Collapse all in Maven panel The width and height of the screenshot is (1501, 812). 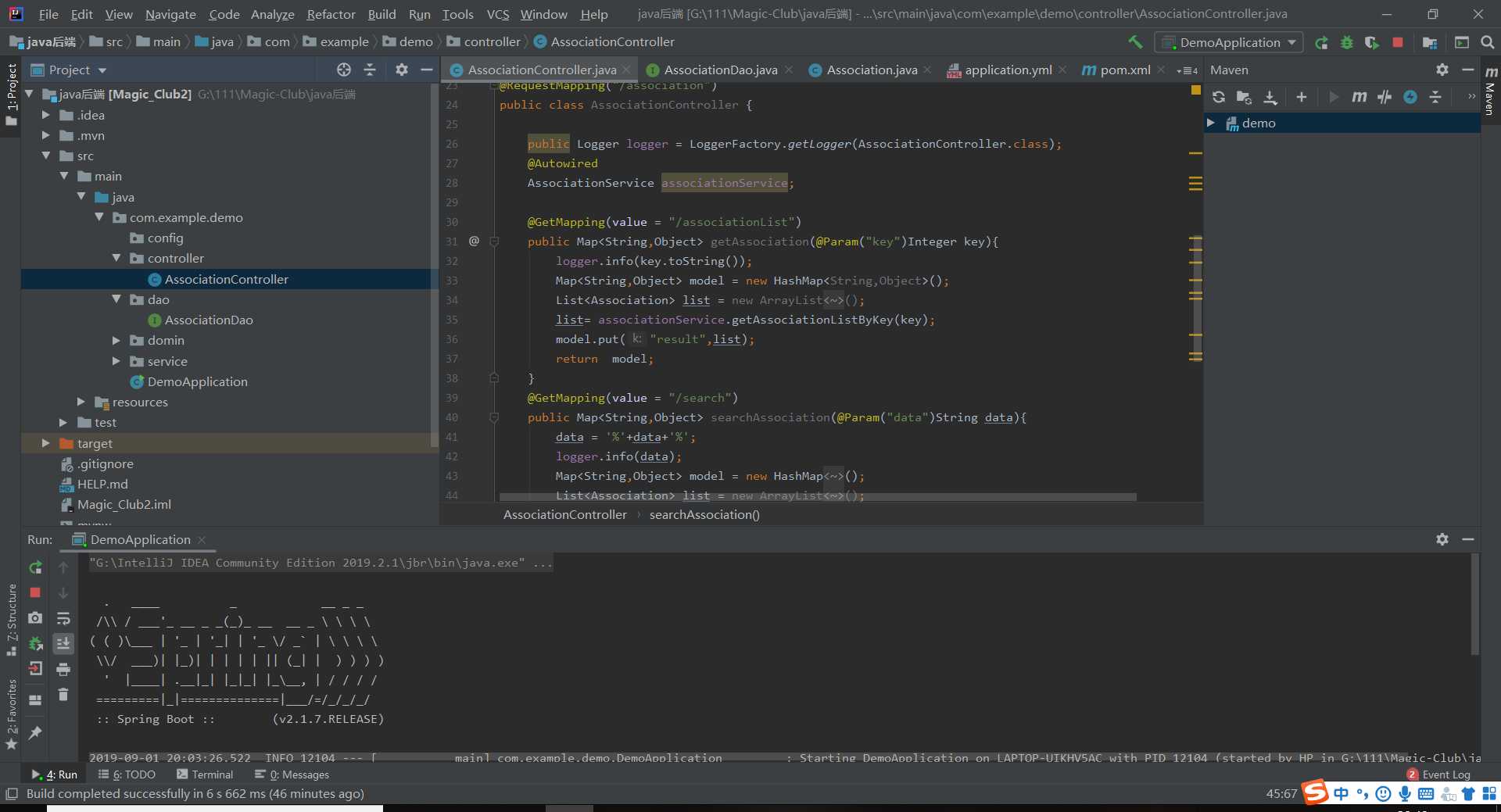pyautogui.click(x=1435, y=97)
